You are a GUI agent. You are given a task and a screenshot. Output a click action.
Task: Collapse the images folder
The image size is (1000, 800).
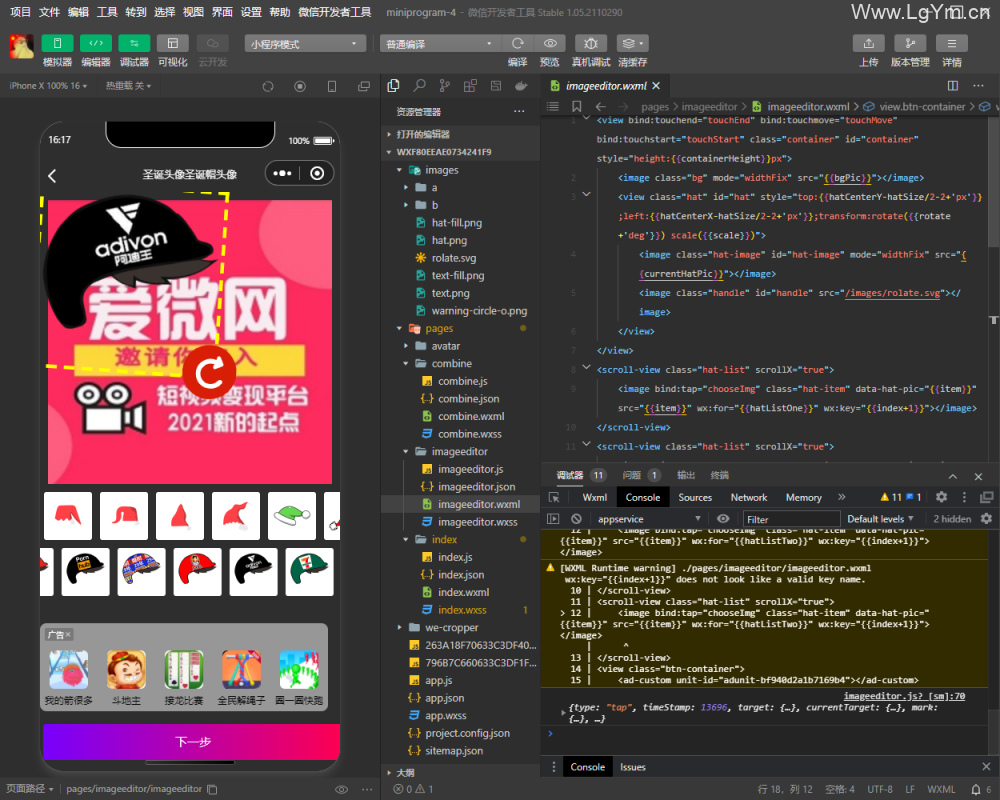tap(399, 170)
